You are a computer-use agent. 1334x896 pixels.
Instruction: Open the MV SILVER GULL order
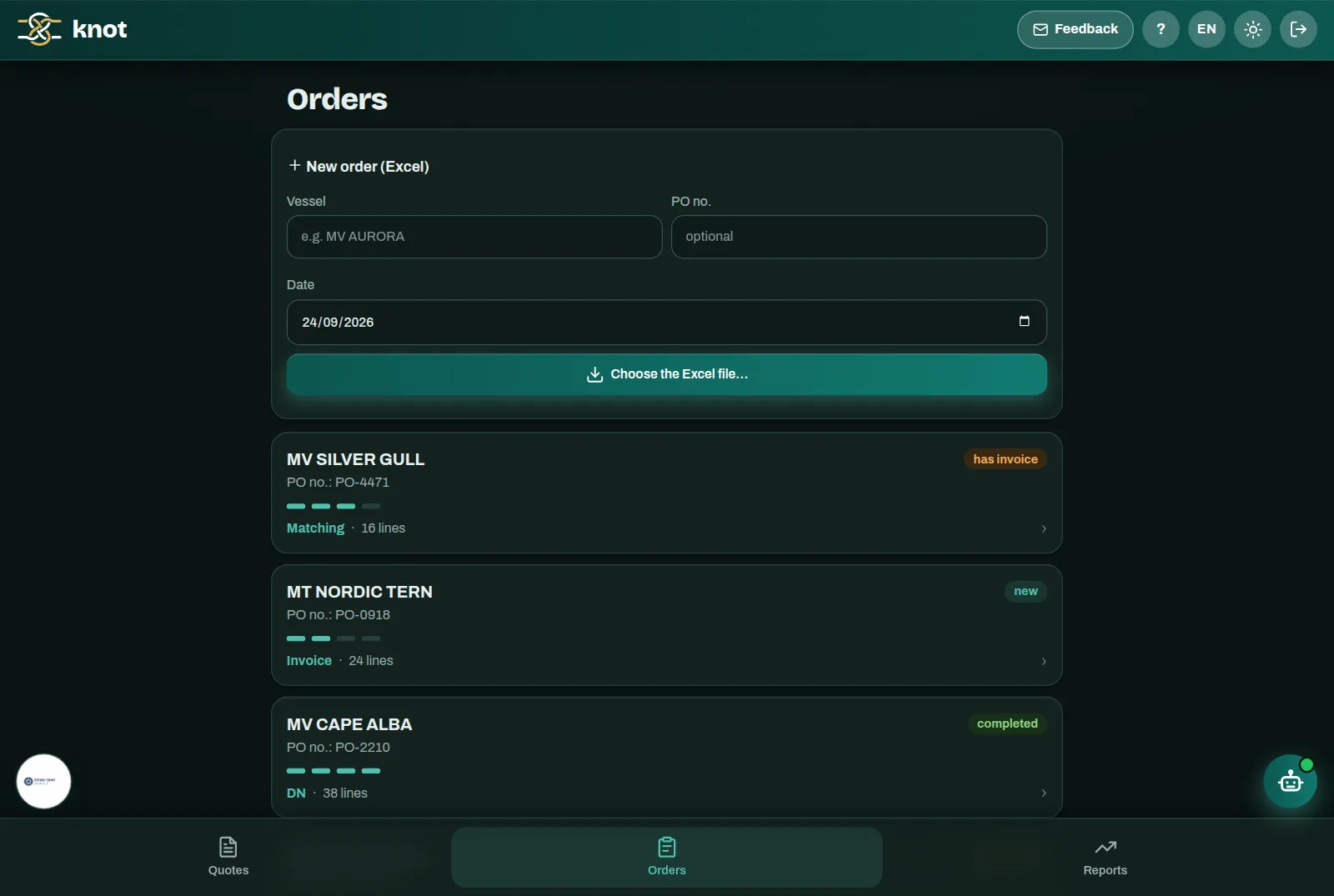(667, 493)
